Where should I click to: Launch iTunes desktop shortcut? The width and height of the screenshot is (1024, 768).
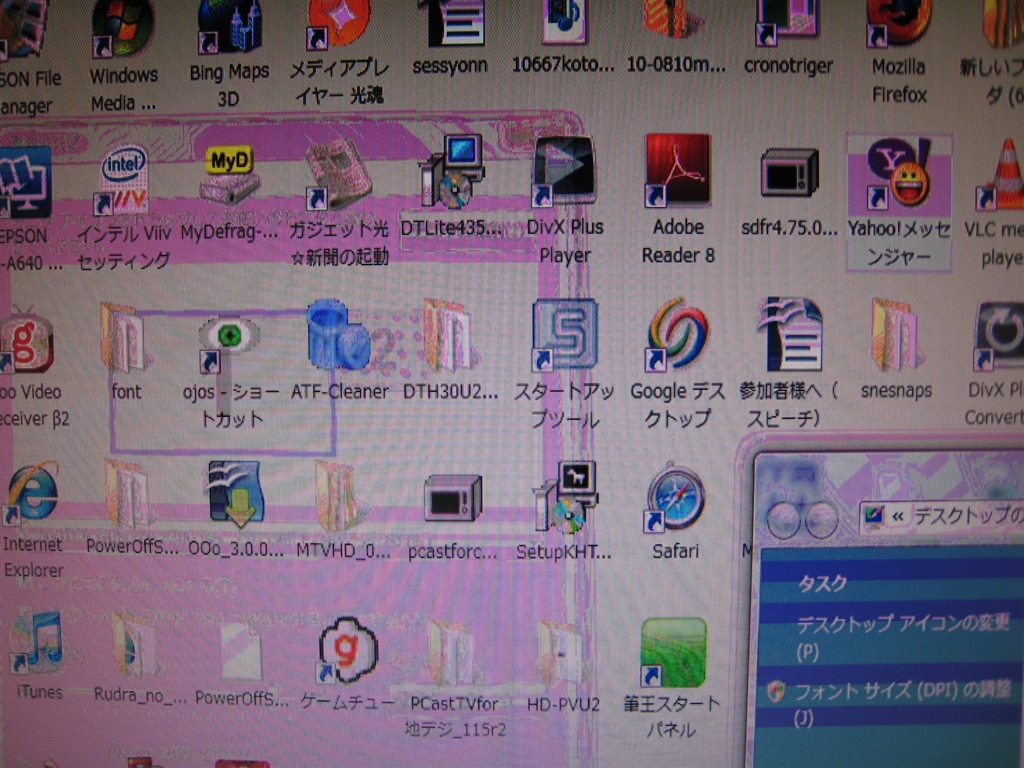(37, 643)
